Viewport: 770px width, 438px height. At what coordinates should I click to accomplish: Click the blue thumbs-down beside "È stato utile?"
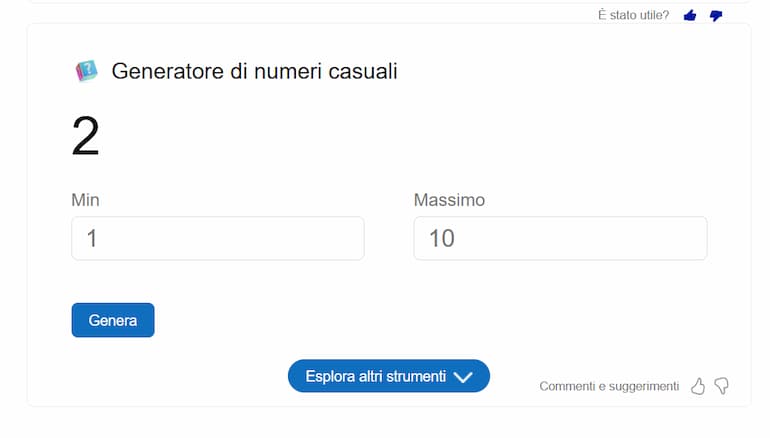[716, 16]
